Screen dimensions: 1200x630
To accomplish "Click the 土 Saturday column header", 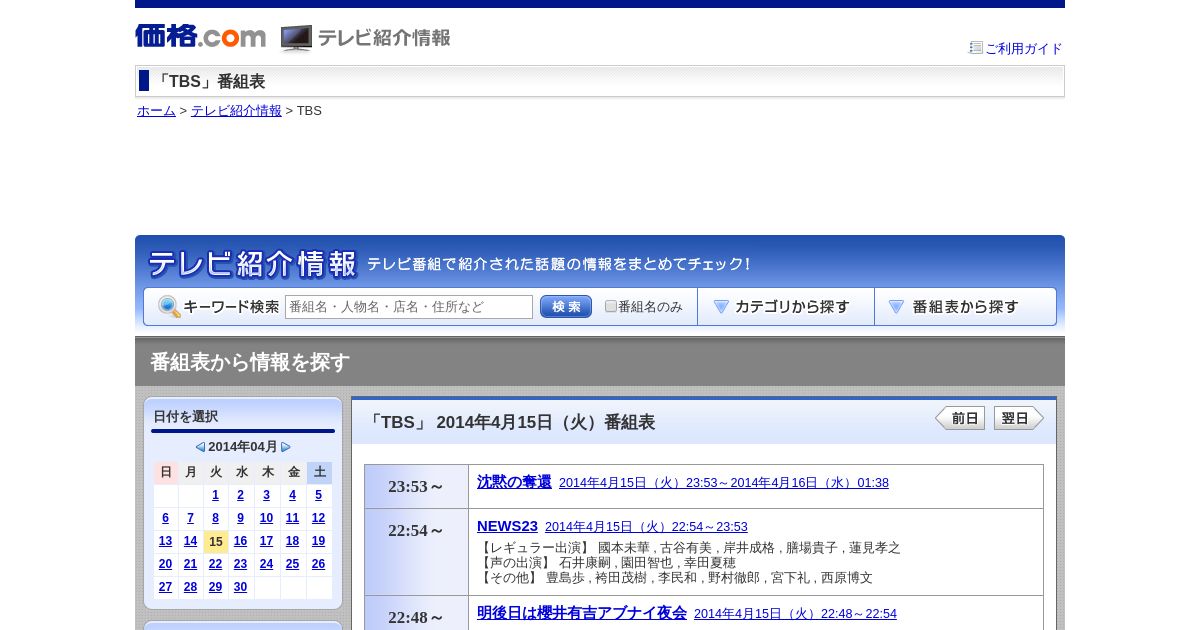I will click(x=319, y=472).
